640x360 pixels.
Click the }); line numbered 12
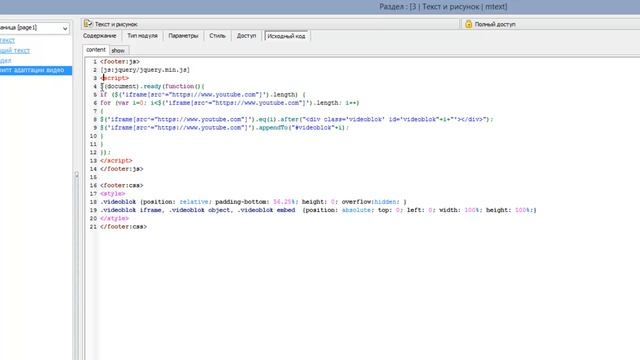(x=105, y=152)
